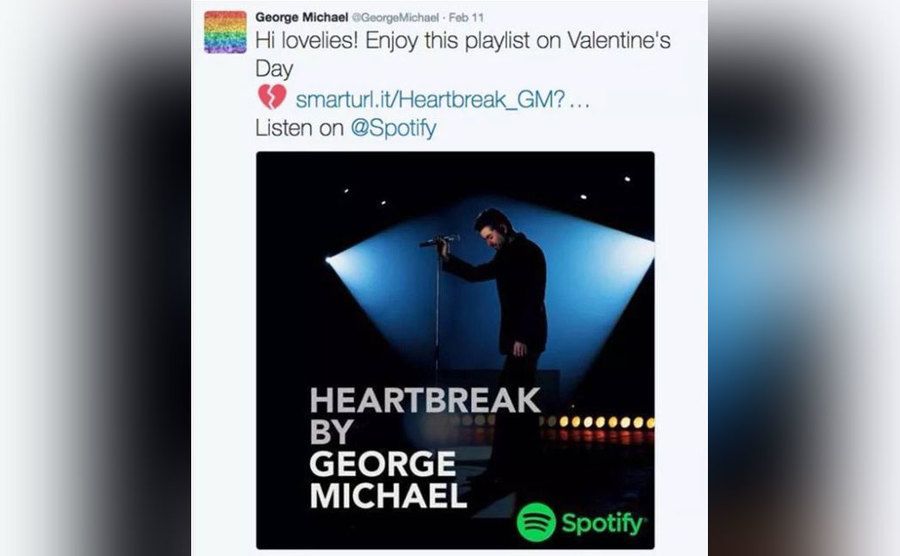Click the broken heart emoji
This screenshot has width=900, height=556.
pyautogui.click(x=271, y=98)
